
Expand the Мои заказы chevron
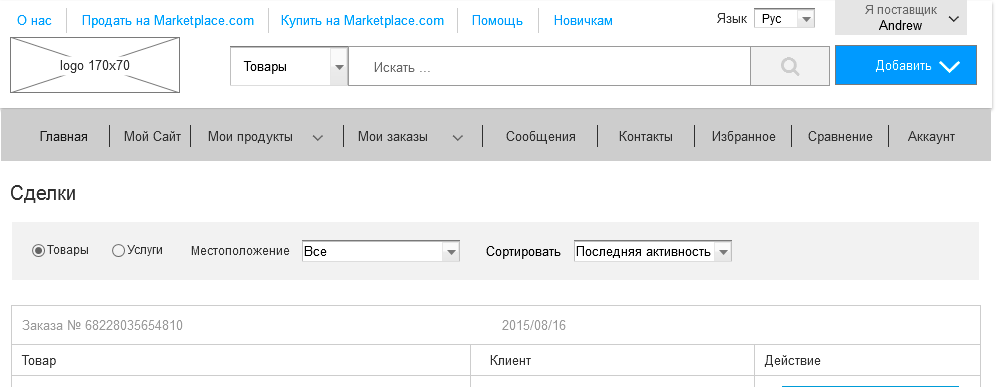pyautogui.click(x=457, y=137)
